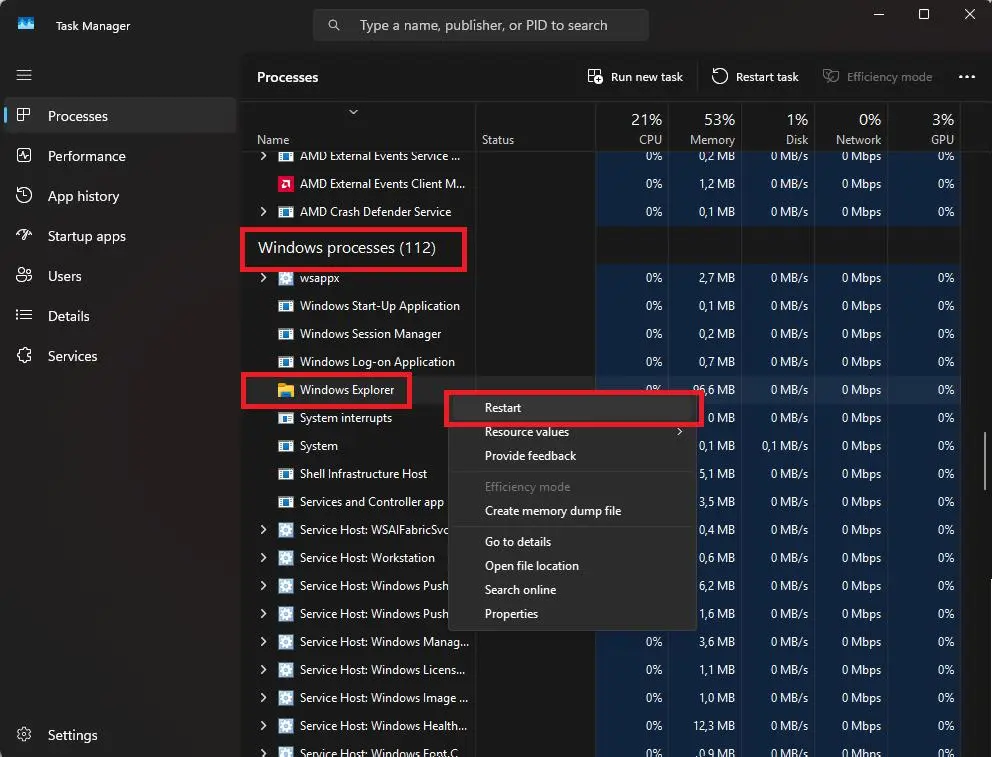Click the Service Host: Workstation gear icon
Screen dimensions: 992x757
tap(285, 558)
